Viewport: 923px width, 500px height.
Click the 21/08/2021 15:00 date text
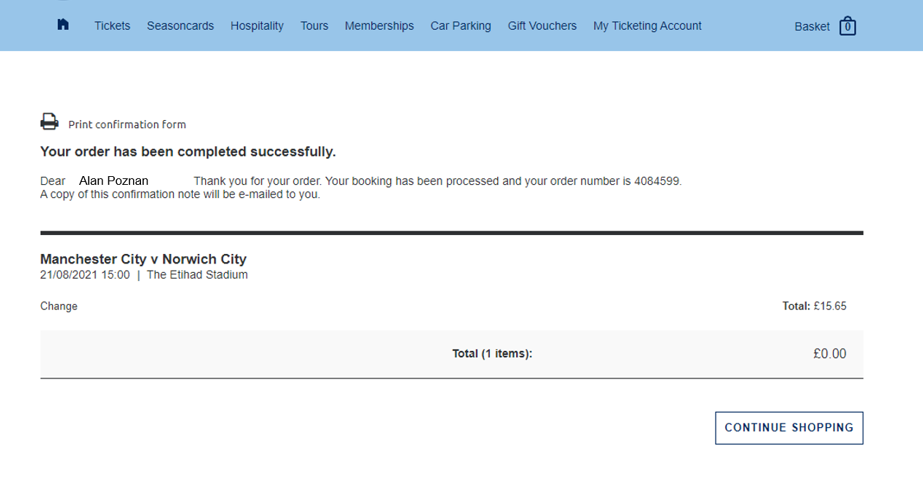(85, 274)
